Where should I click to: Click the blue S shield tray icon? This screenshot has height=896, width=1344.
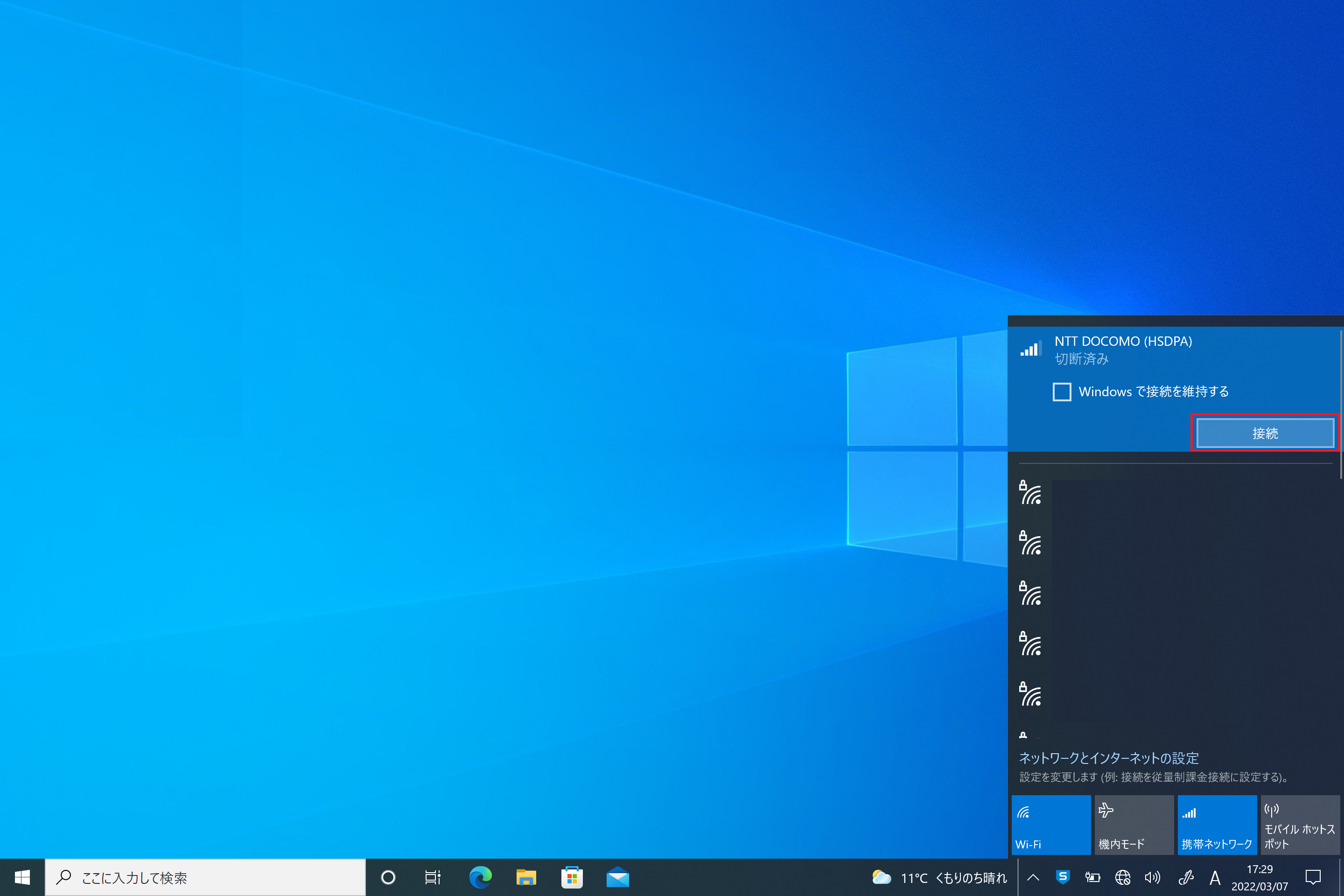click(1063, 877)
